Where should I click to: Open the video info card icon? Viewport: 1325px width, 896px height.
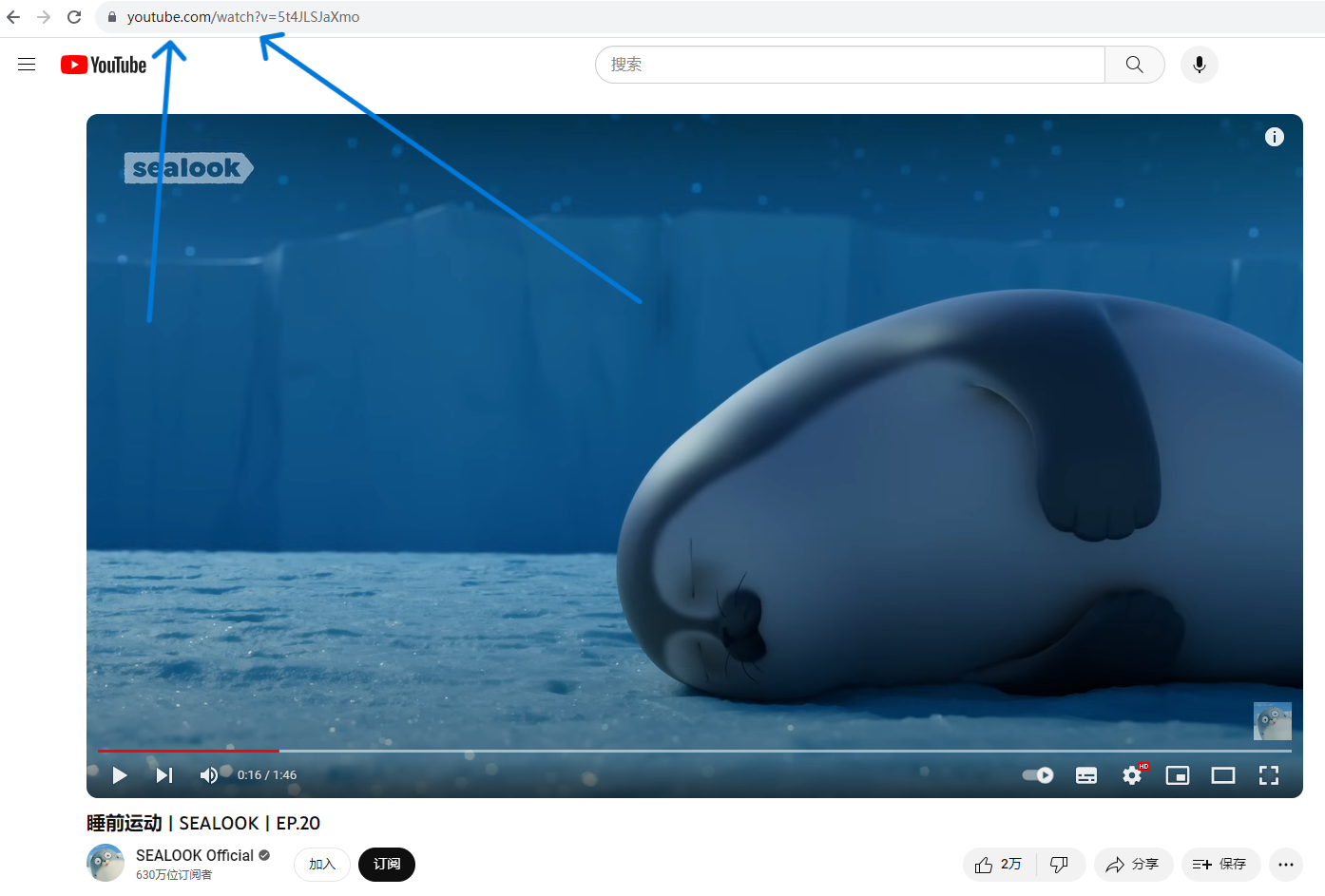pyautogui.click(x=1274, y=137)
